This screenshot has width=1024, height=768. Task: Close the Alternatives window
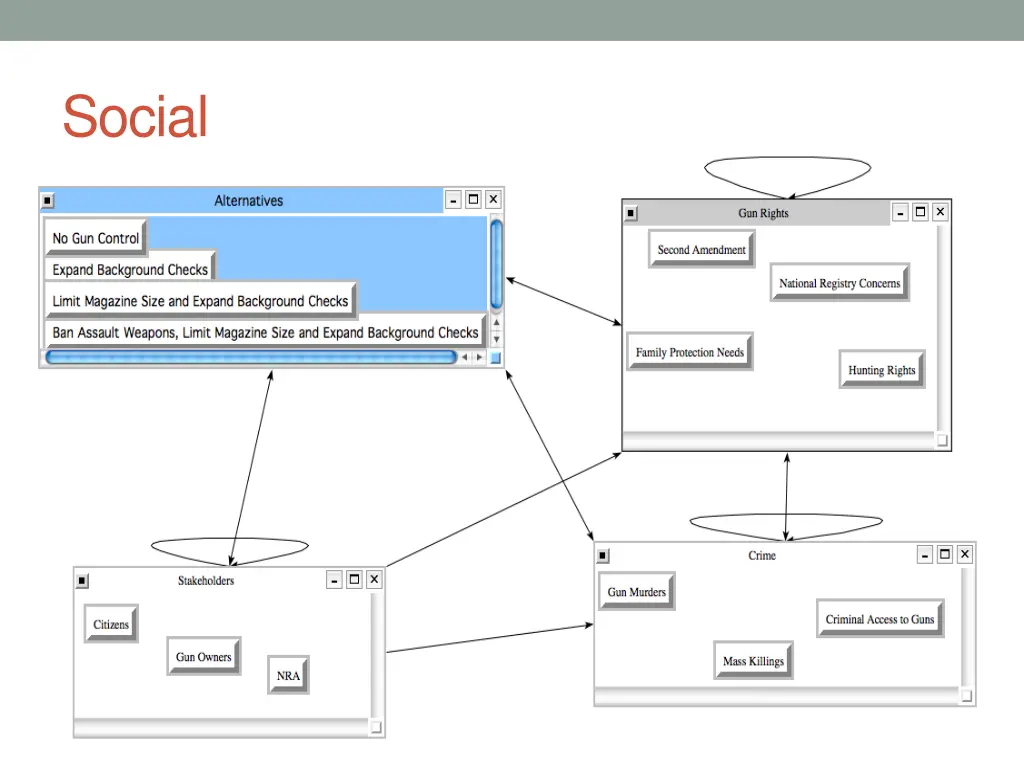(493, 200)
